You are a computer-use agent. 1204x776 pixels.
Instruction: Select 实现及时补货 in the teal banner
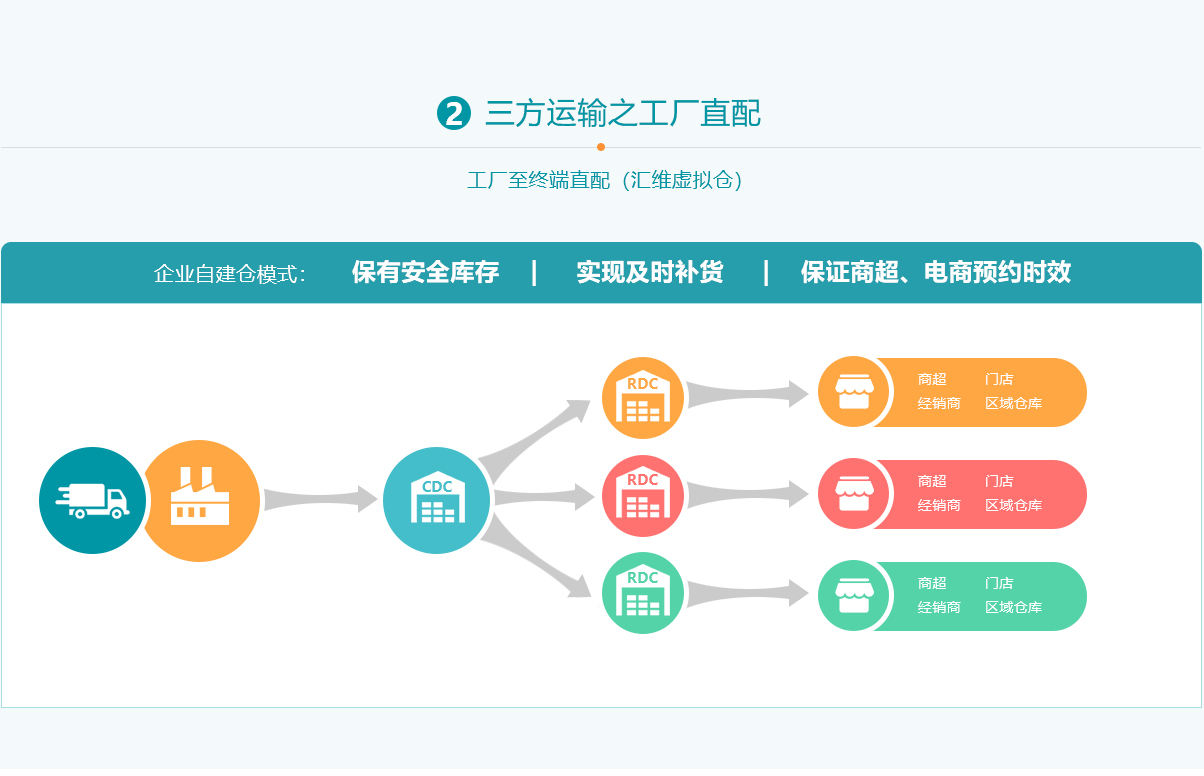pyautogui.click(x=650, y=272)
